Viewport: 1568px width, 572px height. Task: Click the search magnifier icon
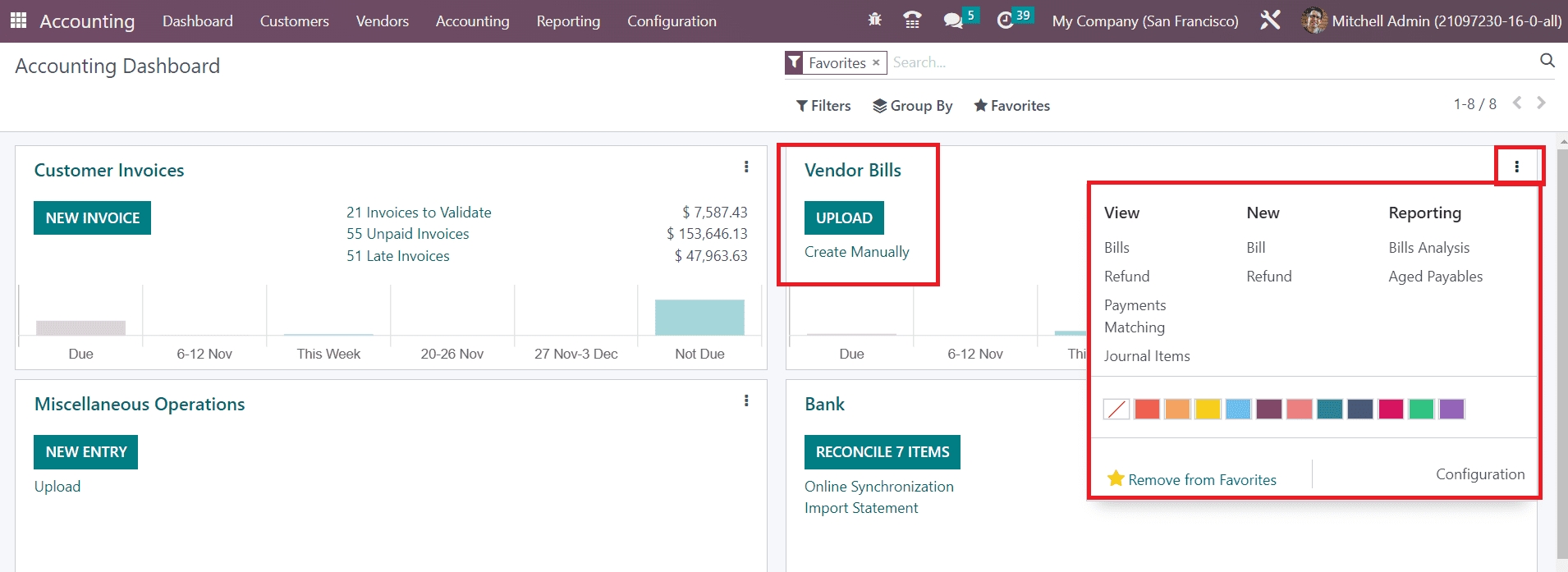coord(1547,61)
